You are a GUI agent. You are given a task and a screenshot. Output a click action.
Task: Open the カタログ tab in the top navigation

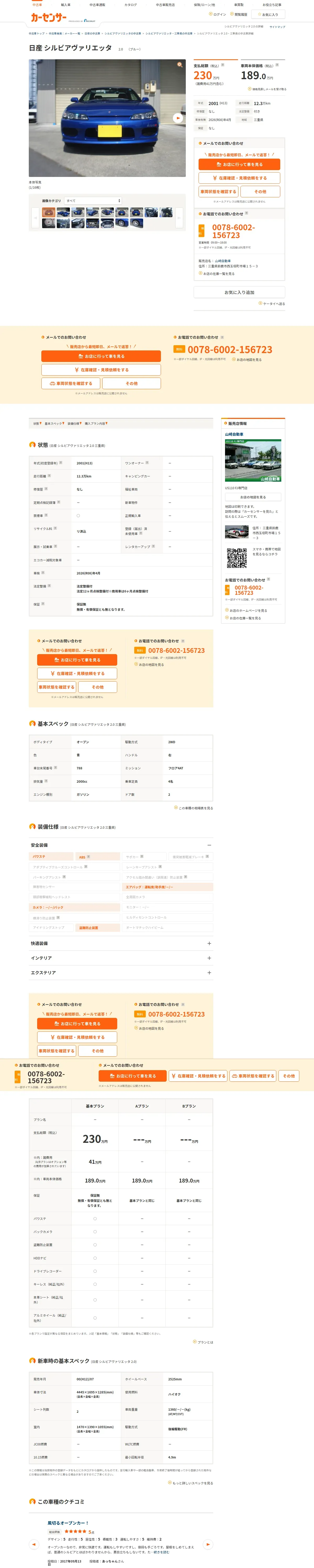[x=131, y=5]
